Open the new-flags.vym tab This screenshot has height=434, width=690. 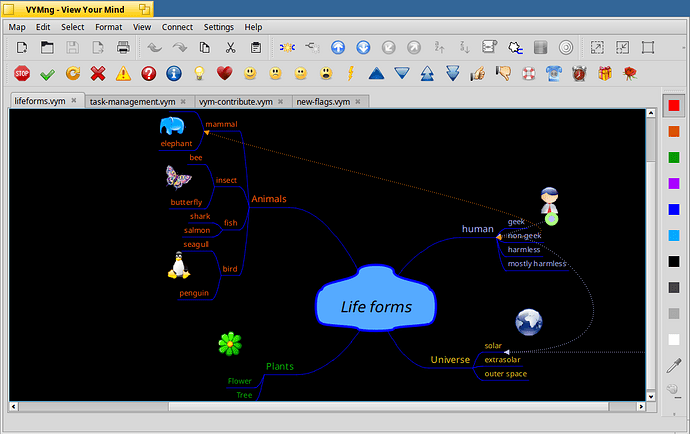click(x=323, y=102)
